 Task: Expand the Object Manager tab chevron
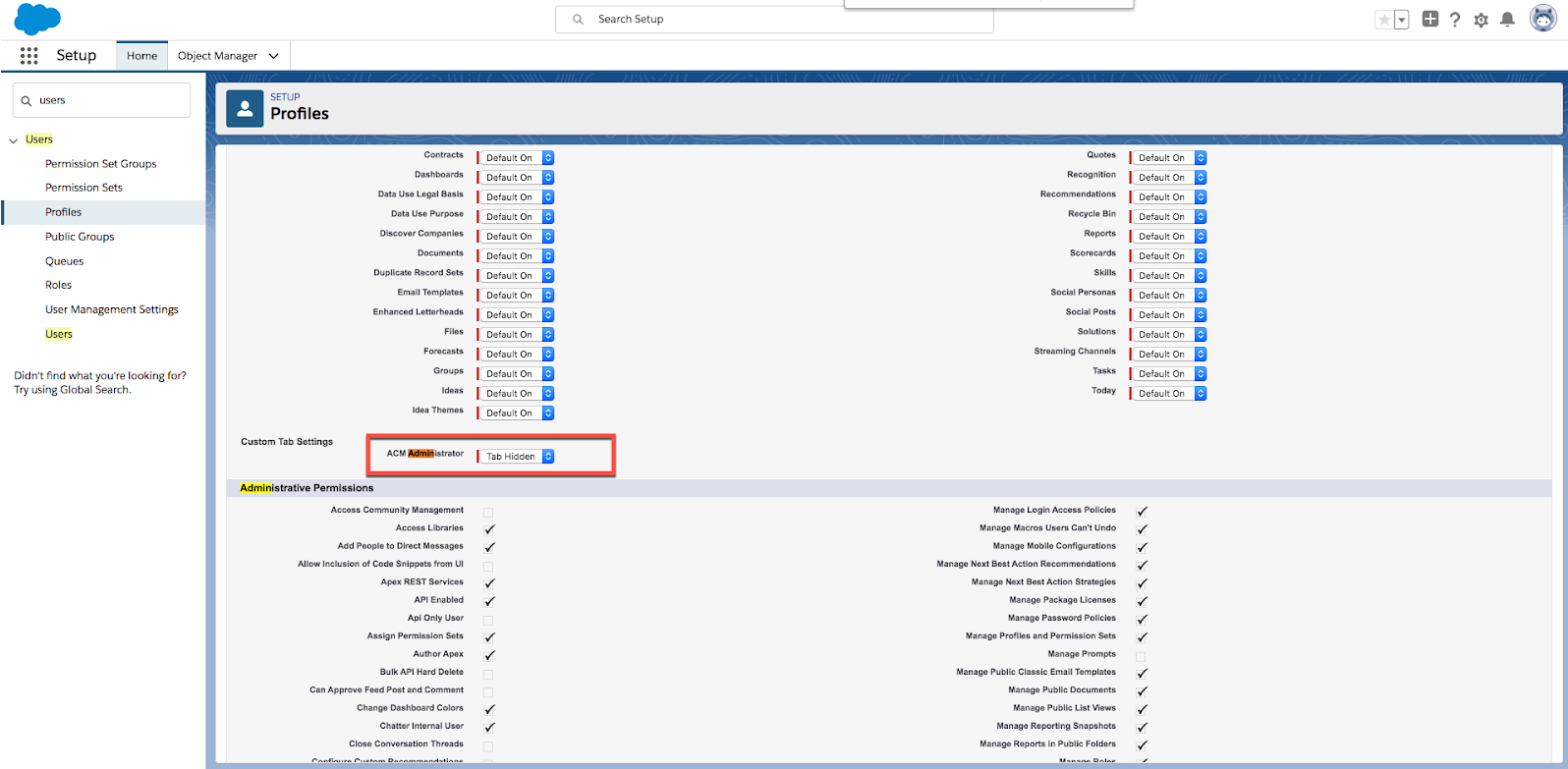(x=273, y=57)
